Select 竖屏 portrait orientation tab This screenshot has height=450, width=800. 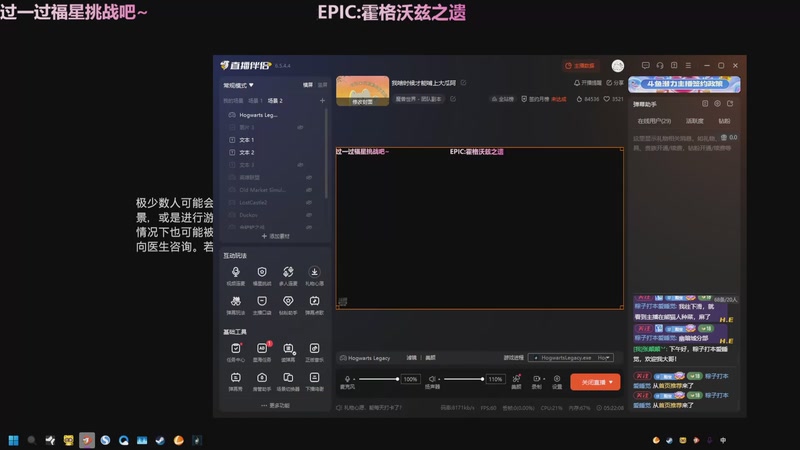pyautogui.click(x=322, y=85)
